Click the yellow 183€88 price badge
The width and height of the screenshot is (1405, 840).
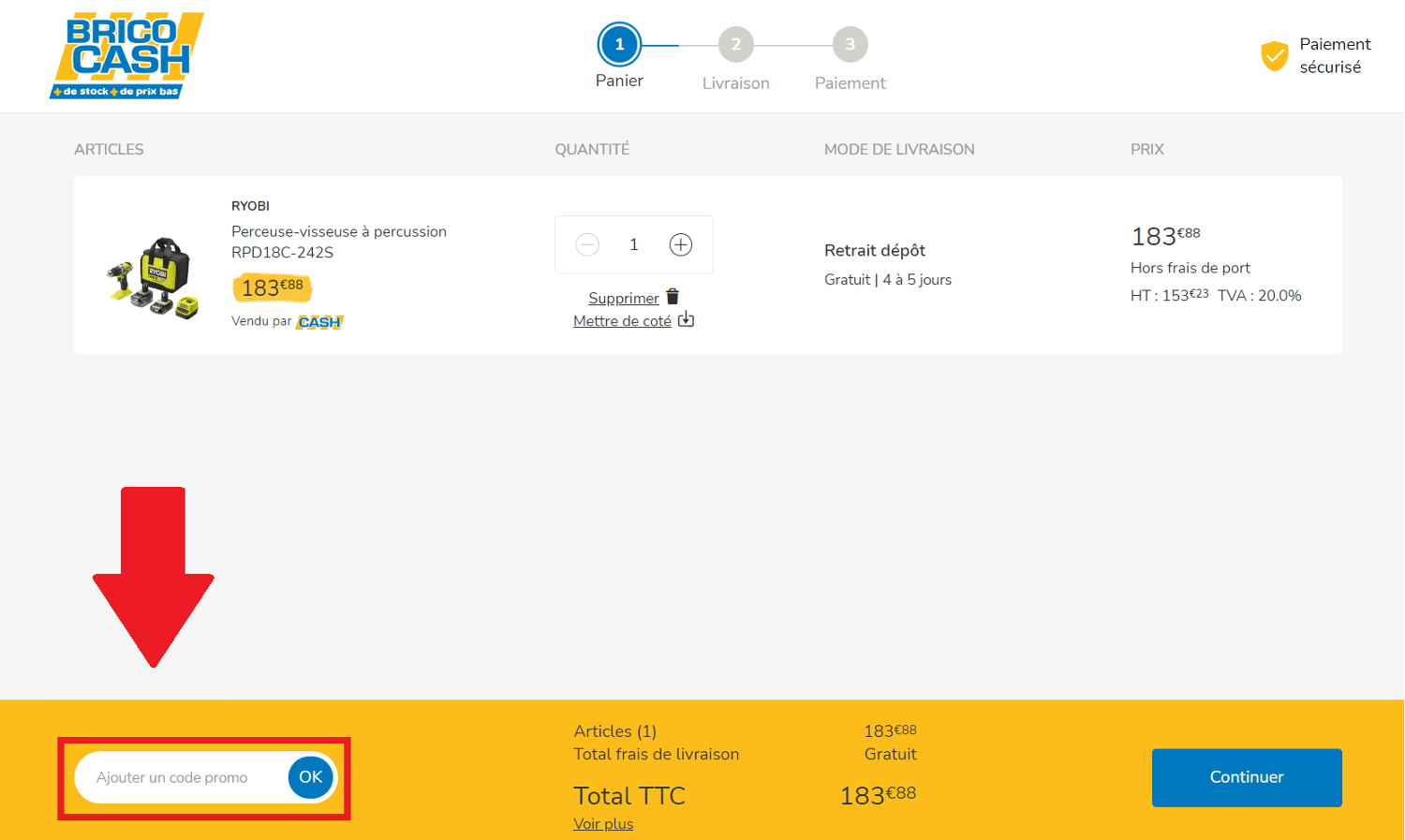coord(272,287)
